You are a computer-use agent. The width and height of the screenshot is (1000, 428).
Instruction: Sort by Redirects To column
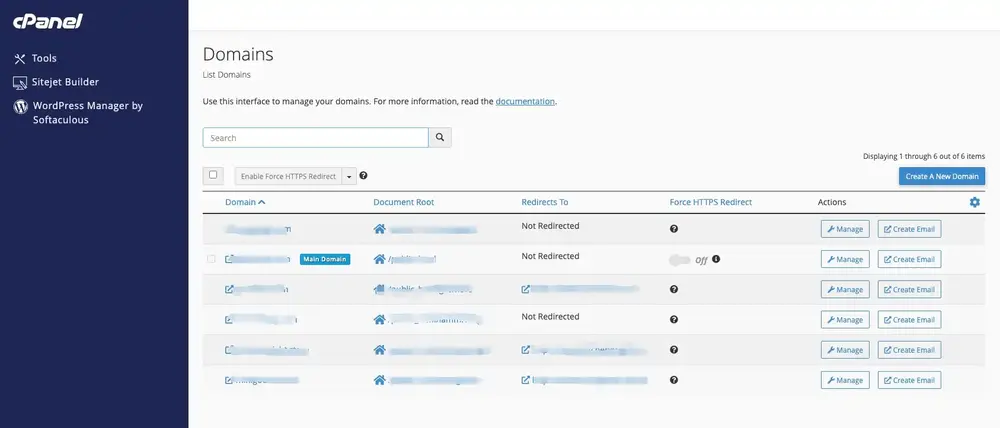545,202
